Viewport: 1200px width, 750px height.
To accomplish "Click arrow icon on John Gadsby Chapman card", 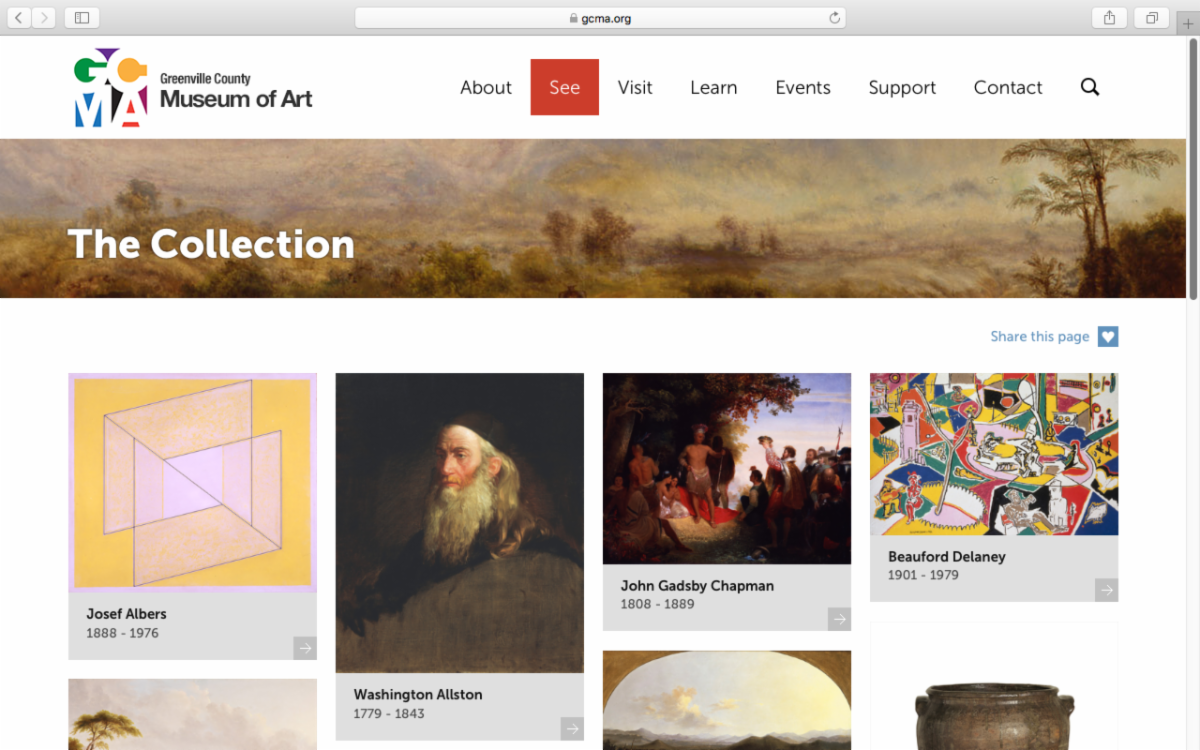I will tap(839, 620).
